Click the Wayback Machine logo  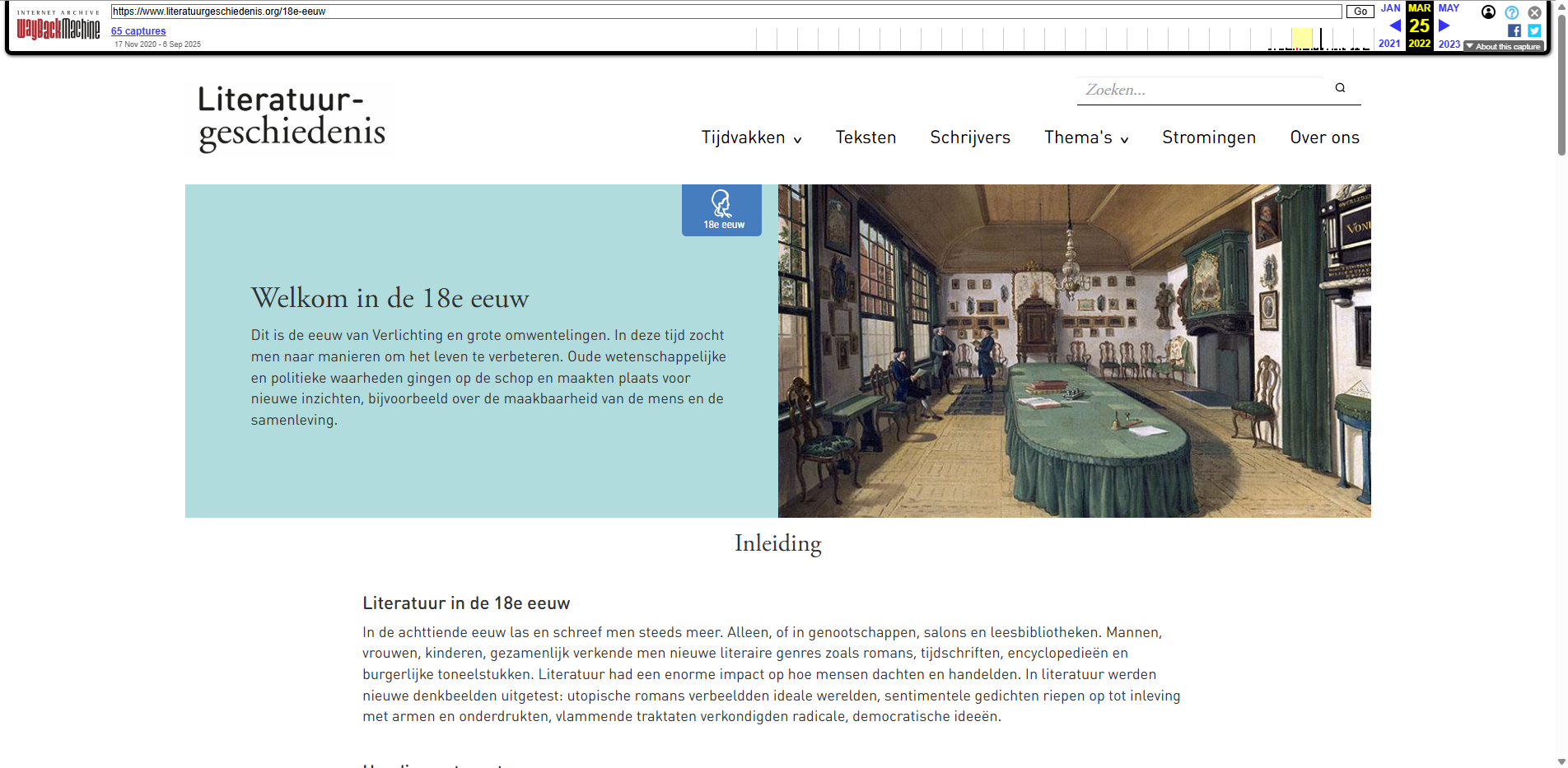58,29
